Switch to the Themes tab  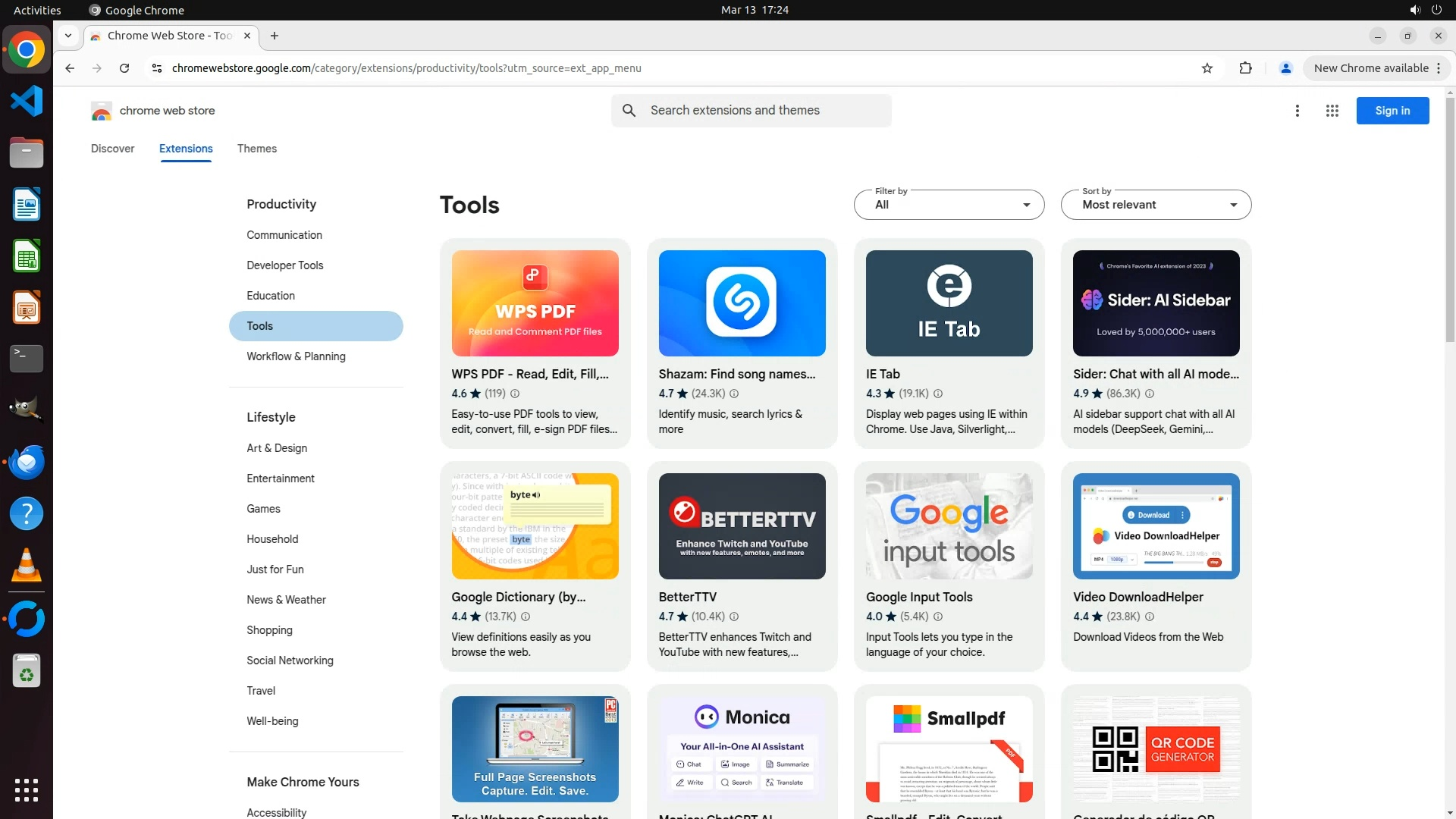pos(256,149)
